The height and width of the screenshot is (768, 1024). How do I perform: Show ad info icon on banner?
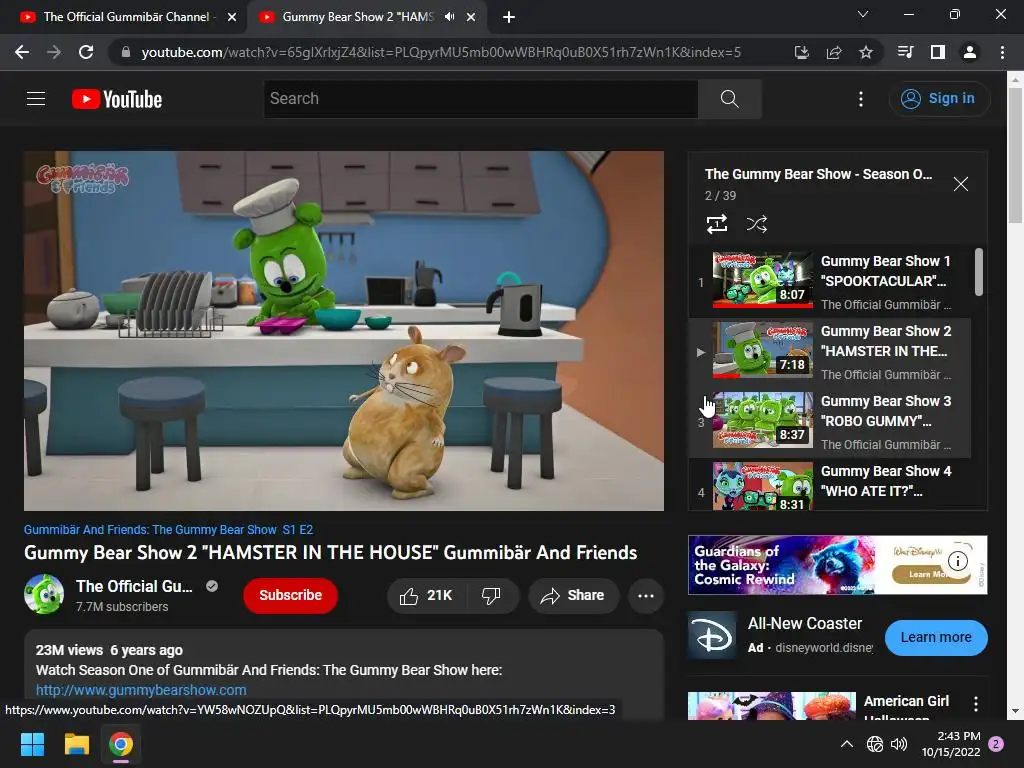[957, 561]
